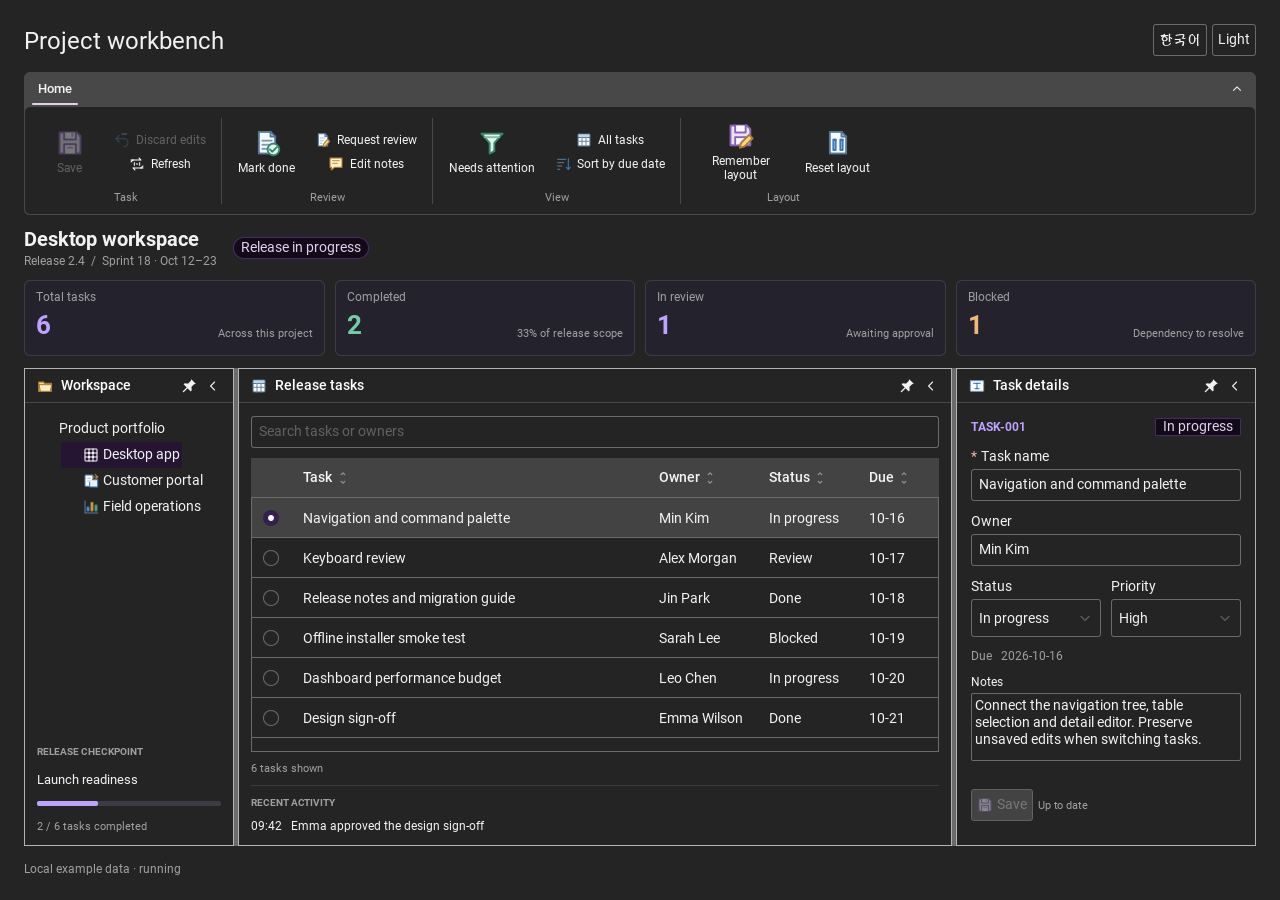Focus the Search tasks or owners field

(x=595, y=432)
